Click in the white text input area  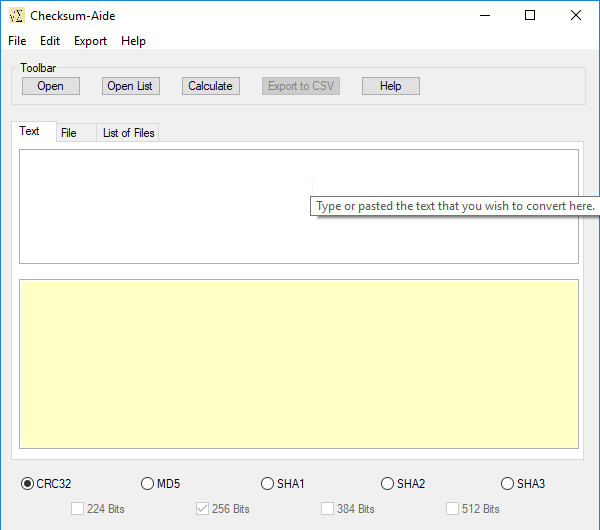(x=299, y=207)
